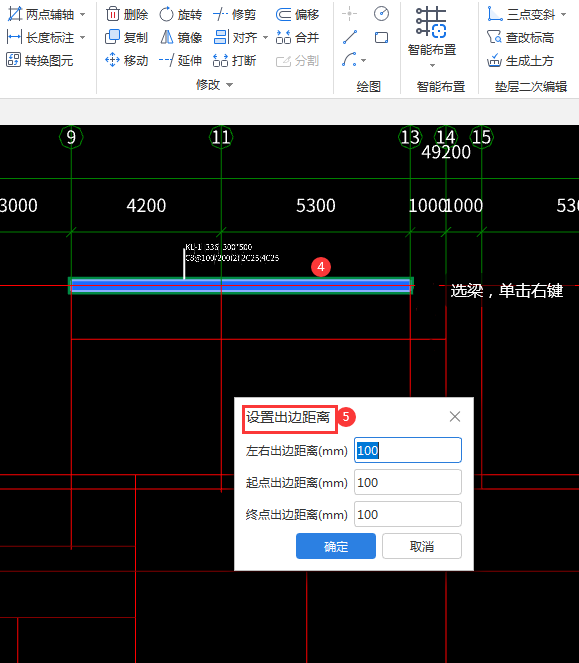Click the 5300 dimension text

tap(316, 205)
